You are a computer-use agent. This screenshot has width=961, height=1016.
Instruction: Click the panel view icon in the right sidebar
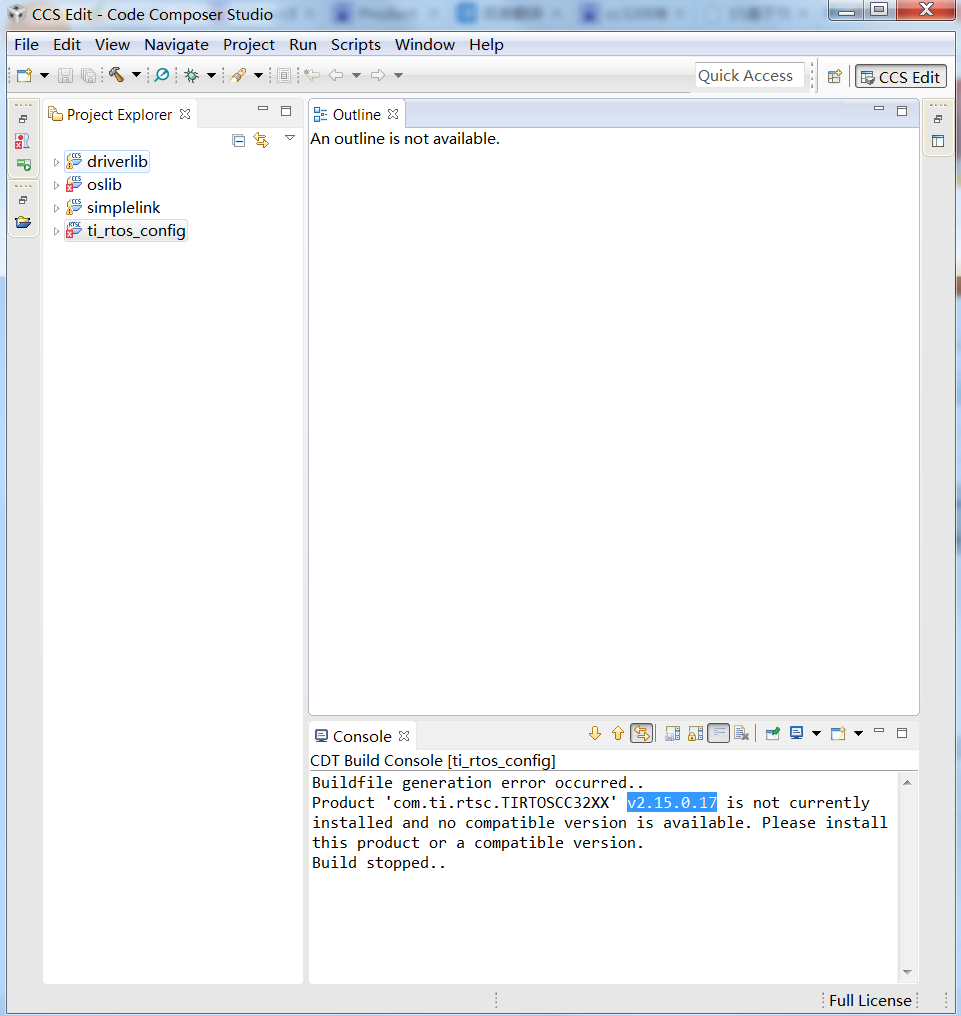point(938,141)
